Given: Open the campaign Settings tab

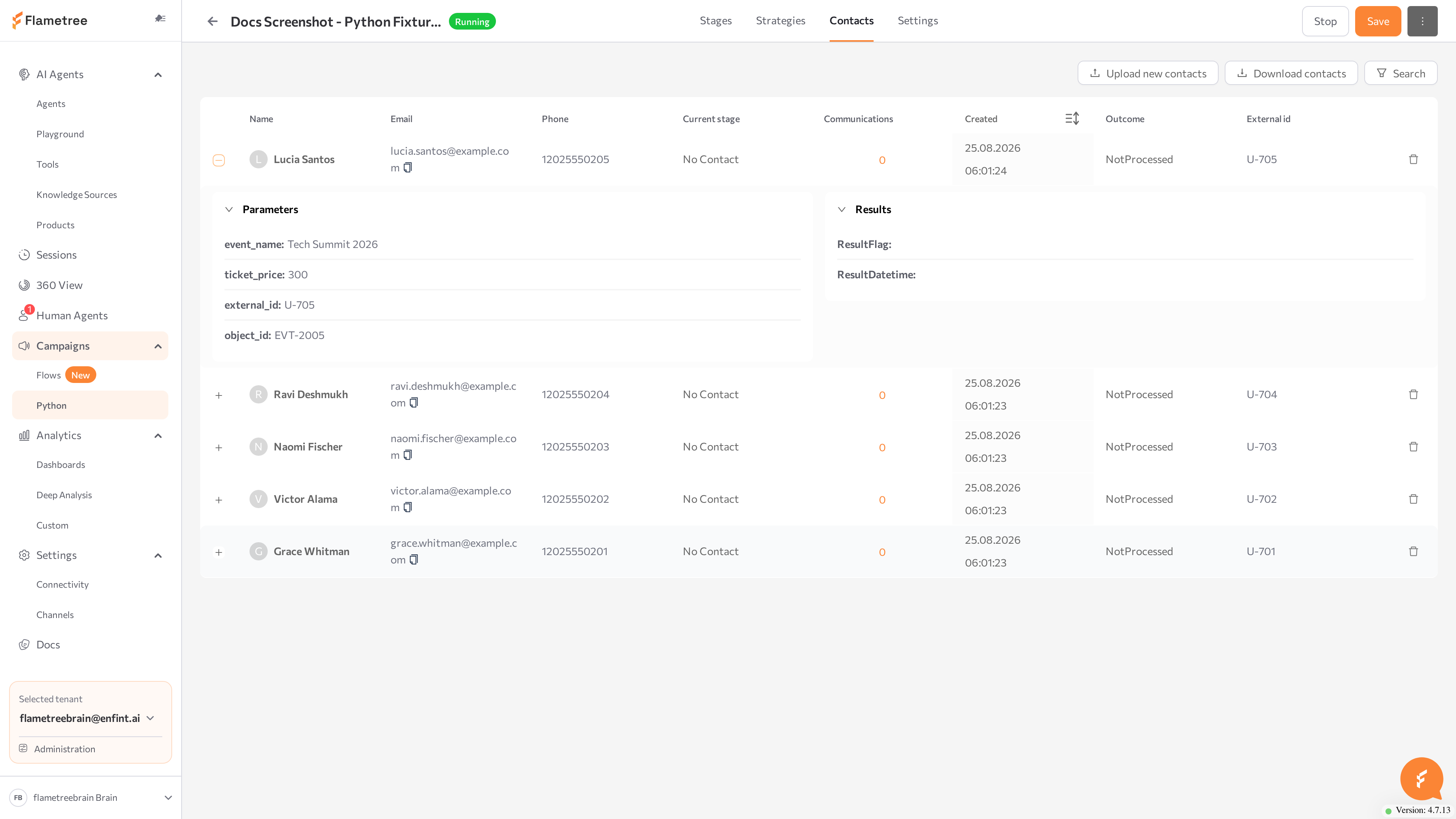Looking at the screenshot, I should click(917, 21).
